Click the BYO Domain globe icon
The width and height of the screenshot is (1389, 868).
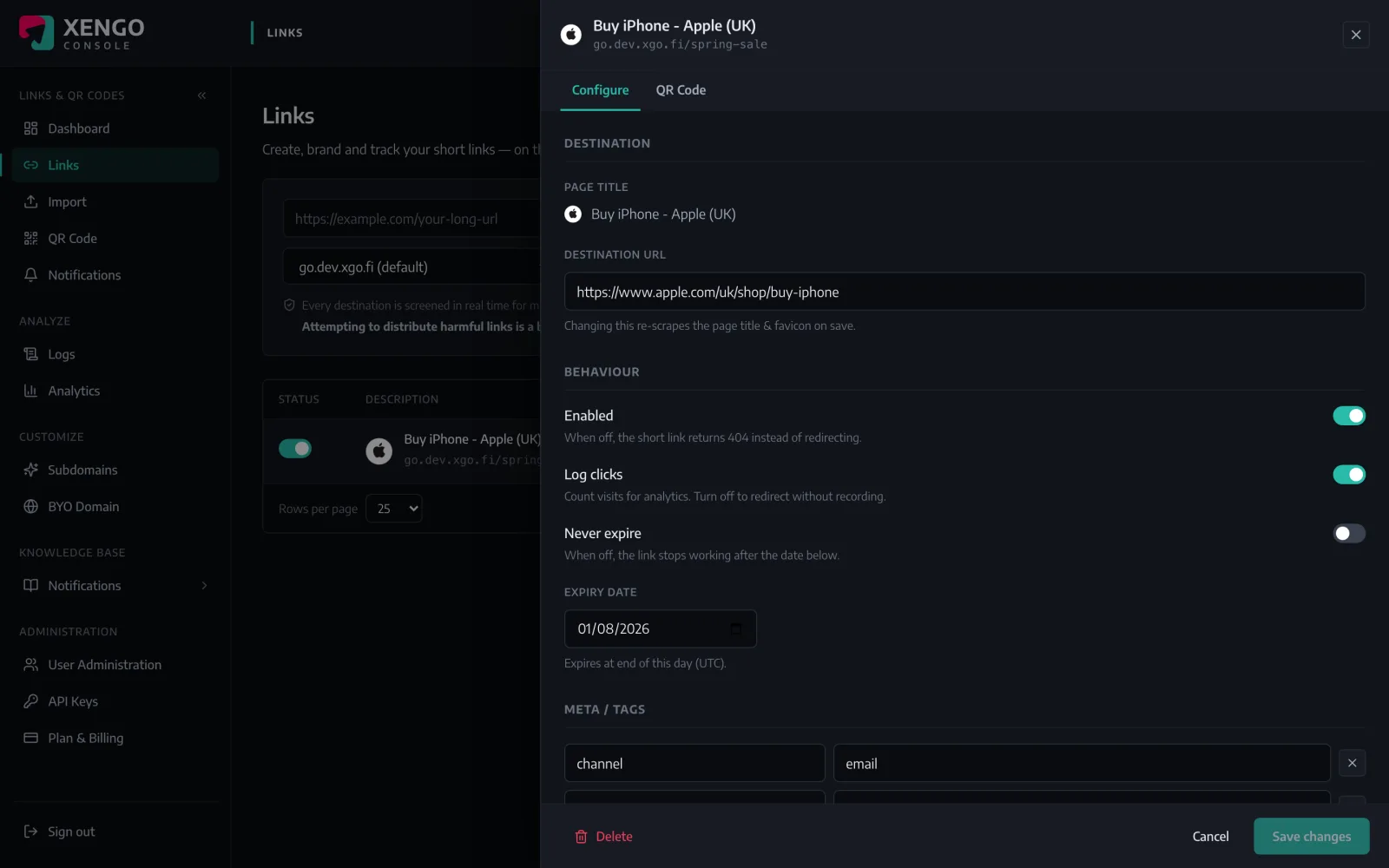tap(31, 507)
